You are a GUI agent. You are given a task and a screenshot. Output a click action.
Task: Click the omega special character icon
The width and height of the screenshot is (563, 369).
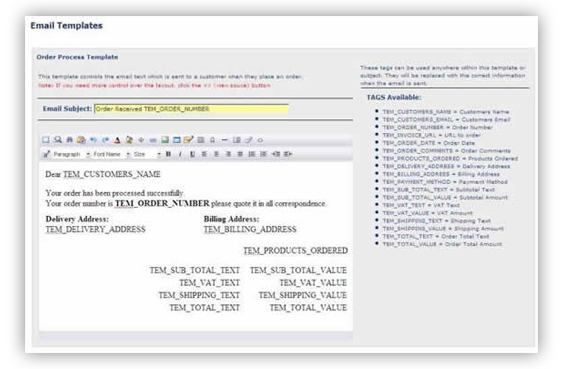pos(213,140)
